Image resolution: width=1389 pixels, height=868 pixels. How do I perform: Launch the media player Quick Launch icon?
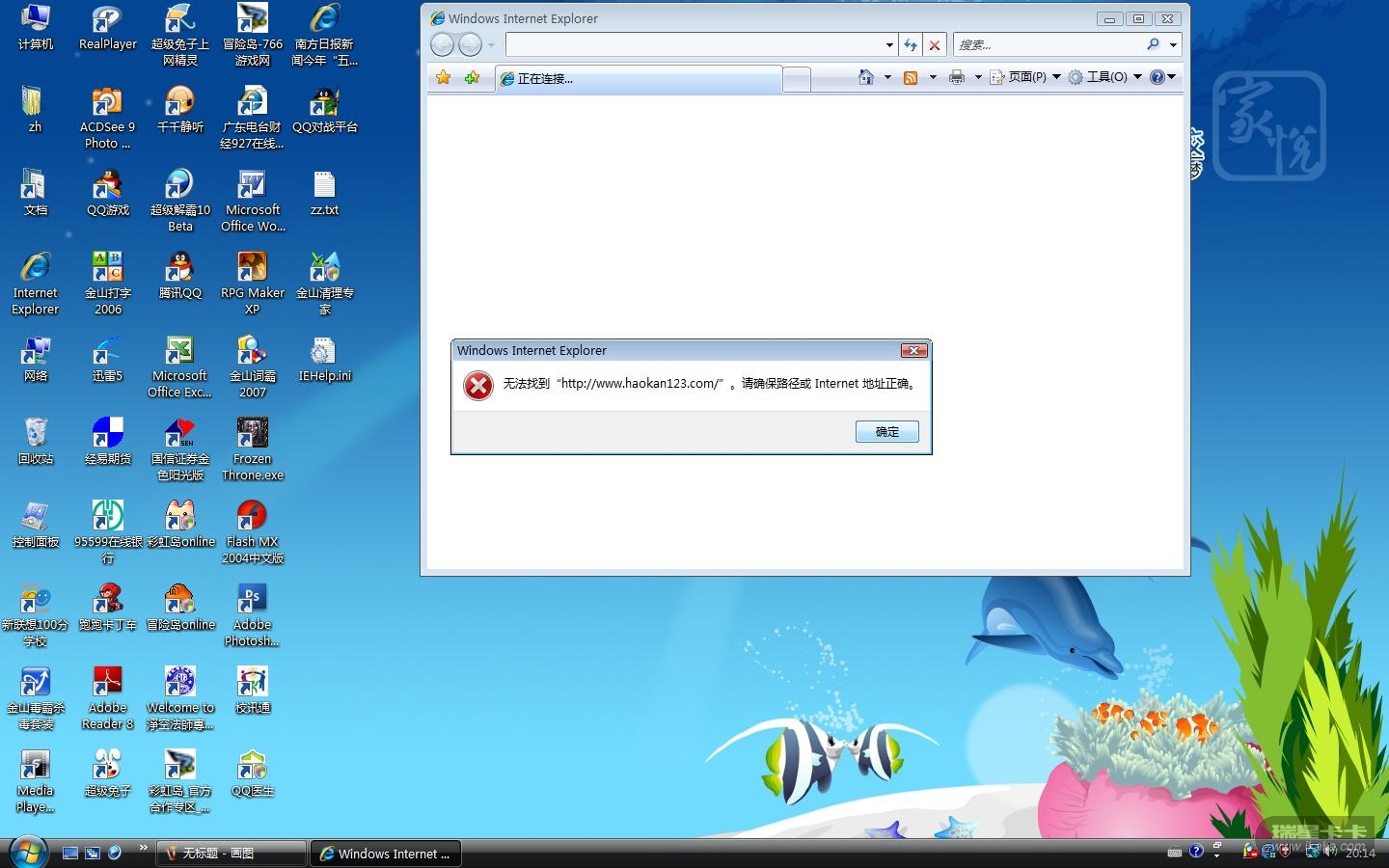[115, 853]
